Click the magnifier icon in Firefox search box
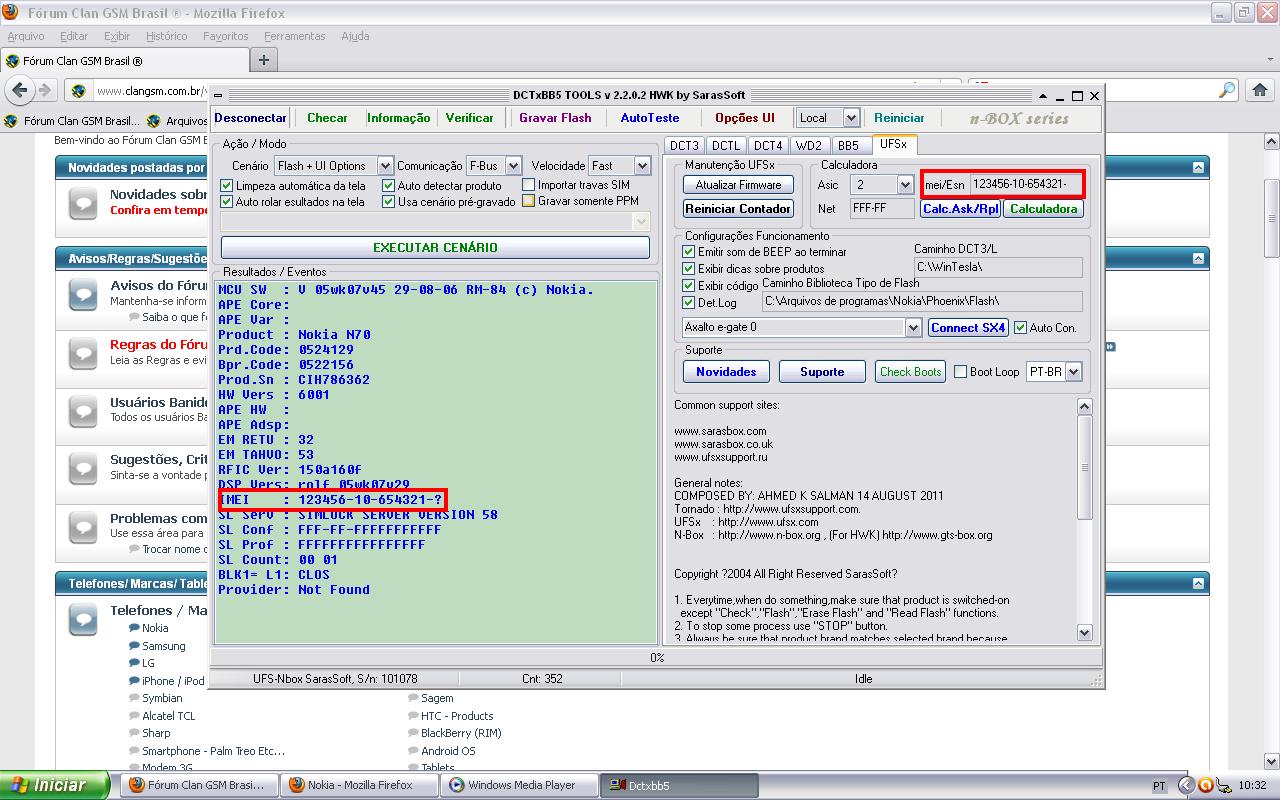The image size is (1280, 800). coord(1227,90)
